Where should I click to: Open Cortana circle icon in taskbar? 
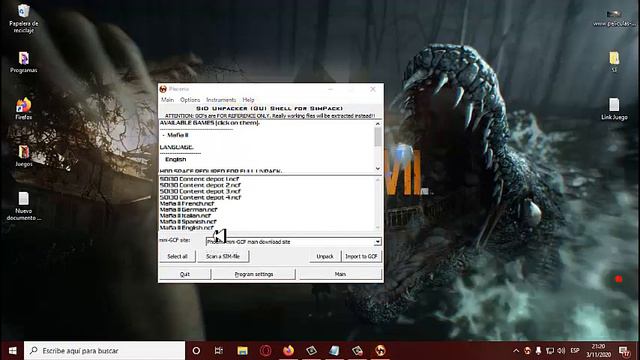pos(196,351)
